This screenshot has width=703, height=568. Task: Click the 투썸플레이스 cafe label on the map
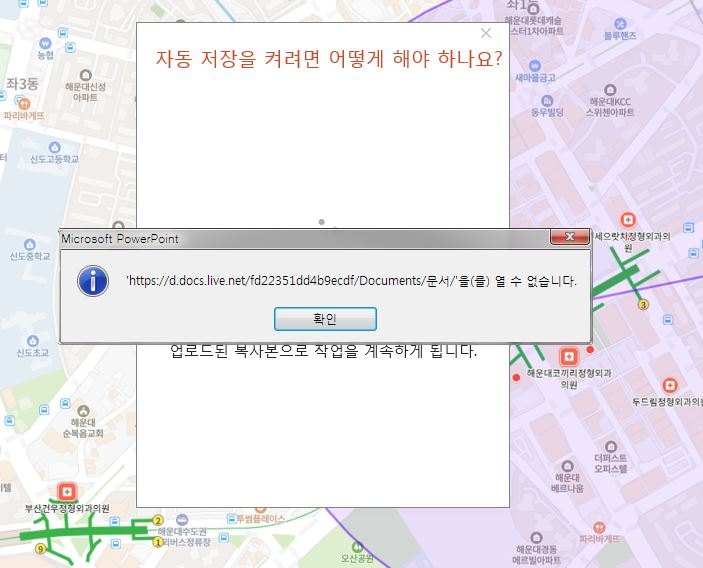(260, 519)
